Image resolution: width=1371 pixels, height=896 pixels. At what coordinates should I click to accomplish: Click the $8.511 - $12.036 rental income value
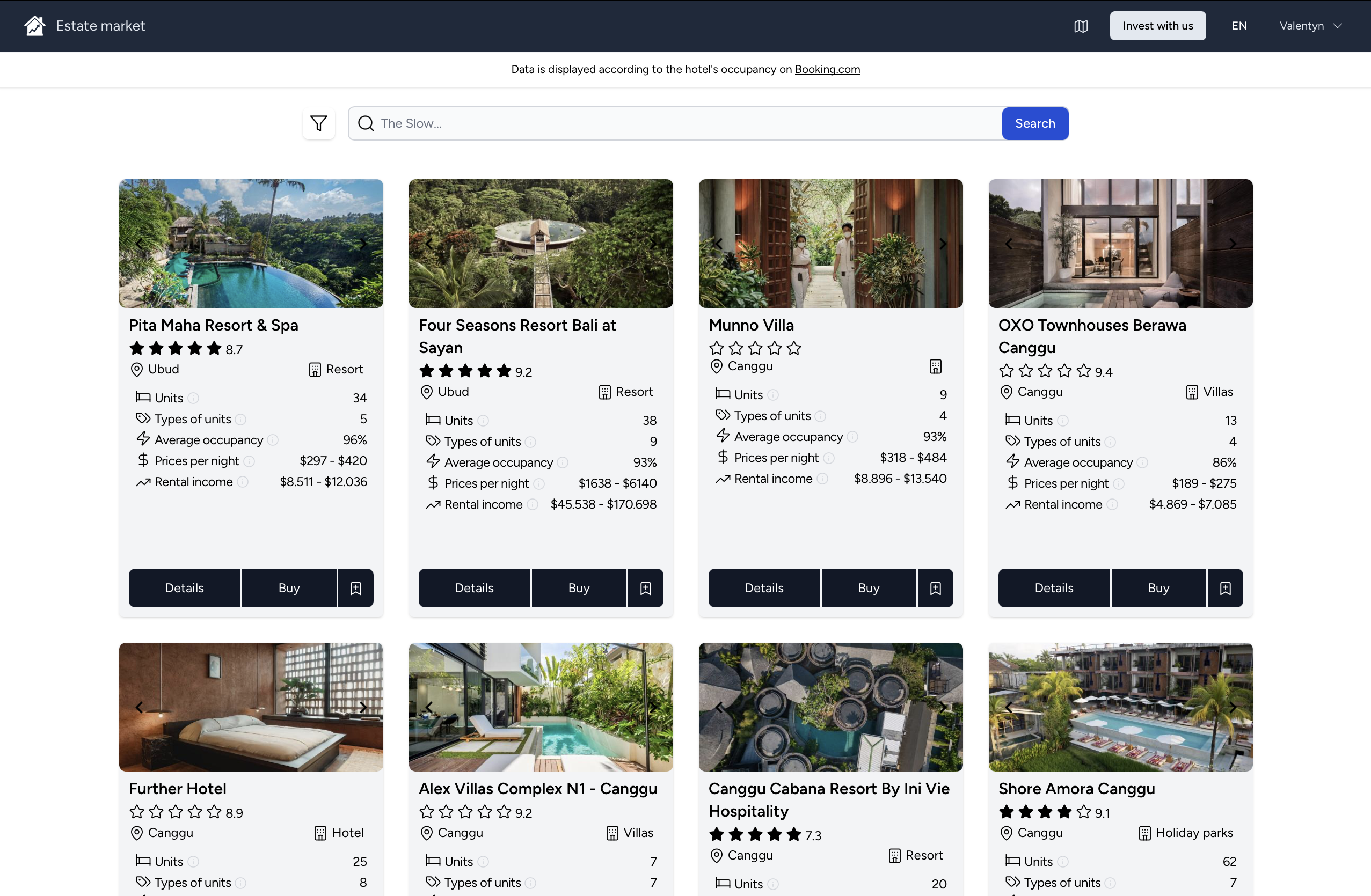[x=323, y=482]
